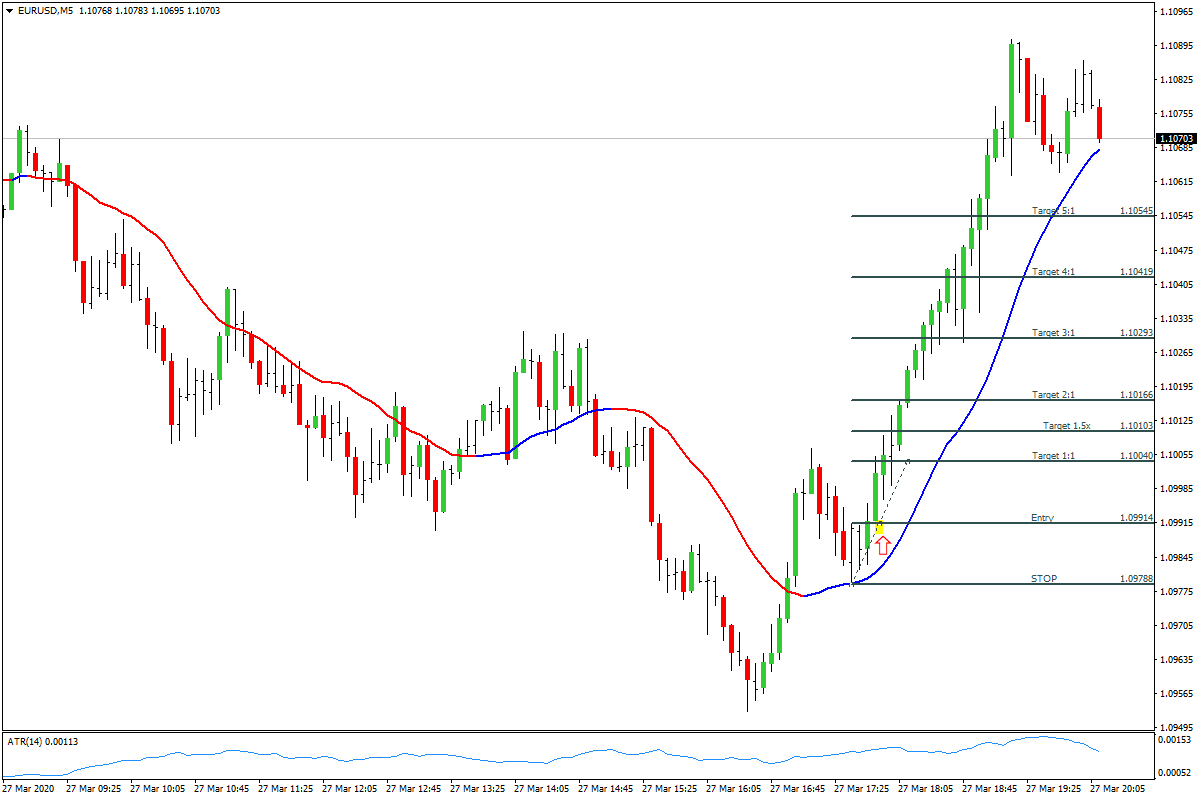Click the small triangle beside EURUSD,M5
The width and height of the screenshot is (1200, 800).
[x=9, y=10]
